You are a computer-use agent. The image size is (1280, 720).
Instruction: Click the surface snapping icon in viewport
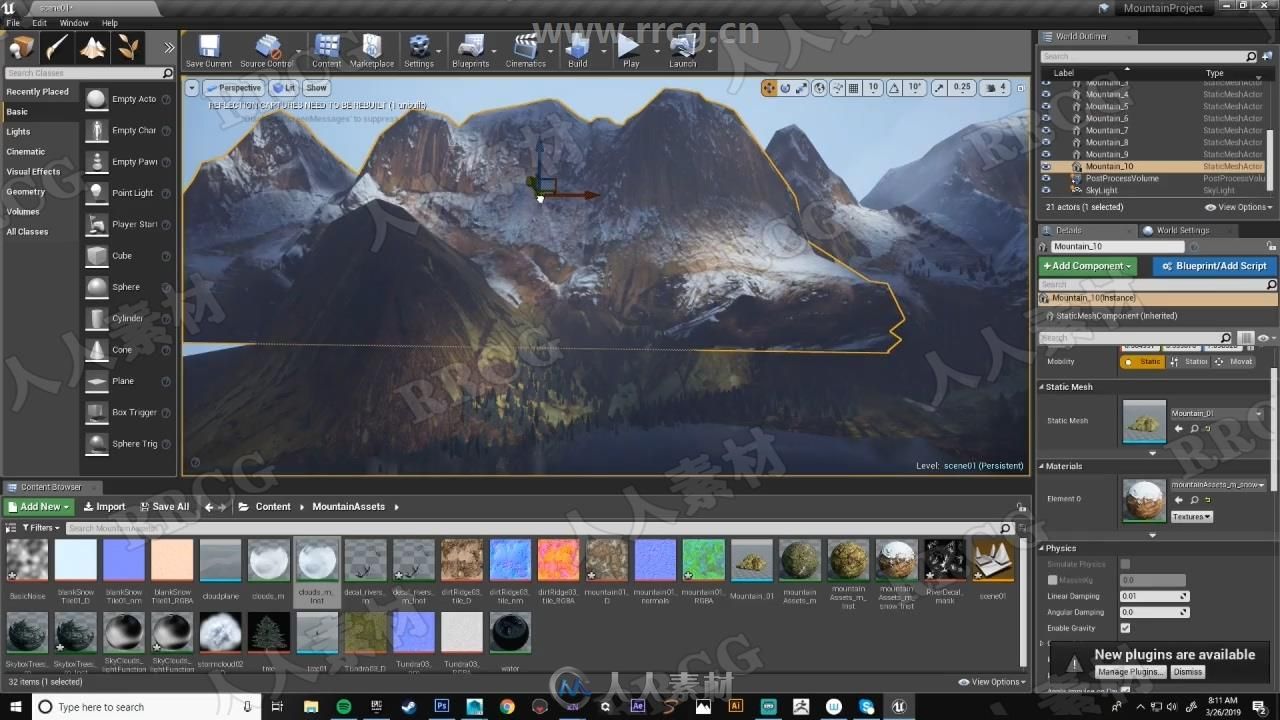837,88
